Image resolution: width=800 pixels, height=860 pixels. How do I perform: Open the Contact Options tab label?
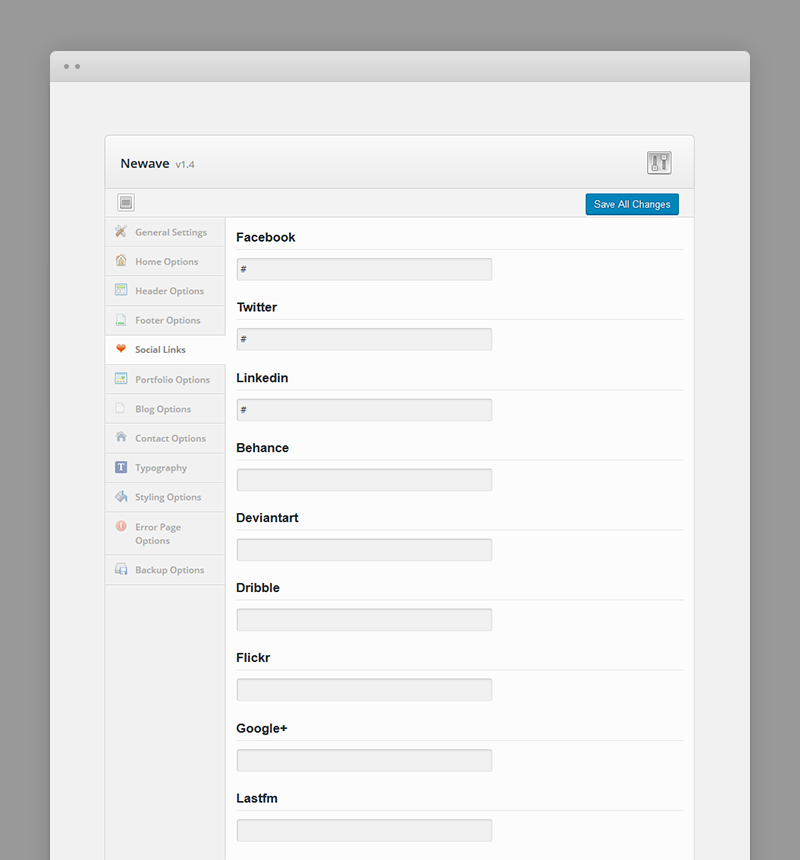tap(171, 438)
